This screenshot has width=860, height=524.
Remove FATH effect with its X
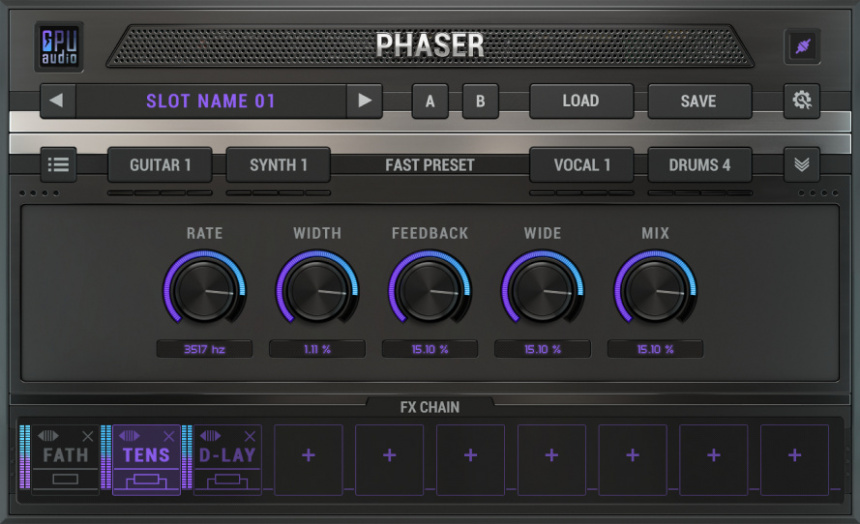[x=87, y=436]
